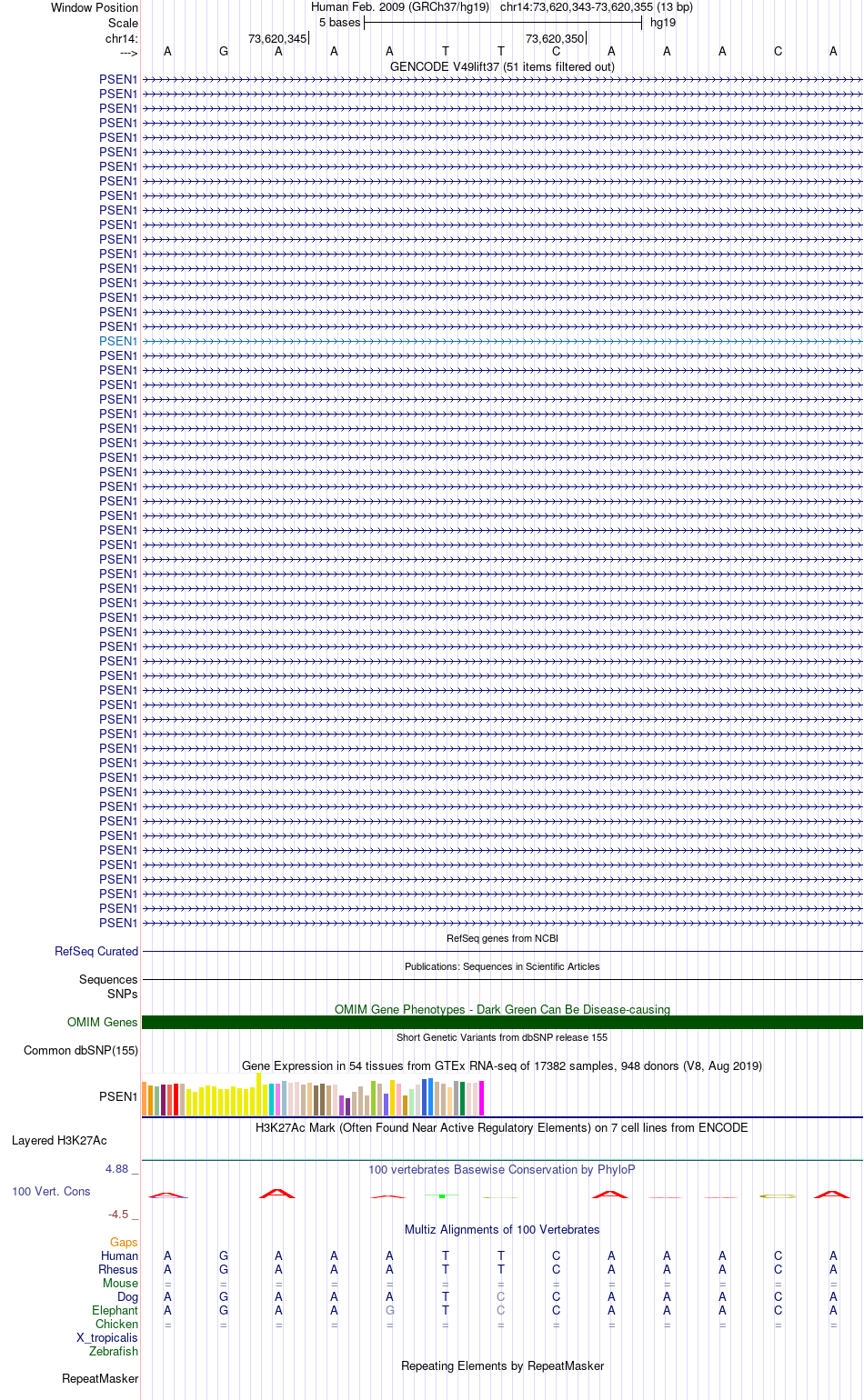Screen dimensions: 864x1400
Task: Click the yellow PhyloP bar under C base
Action: 779,1195
